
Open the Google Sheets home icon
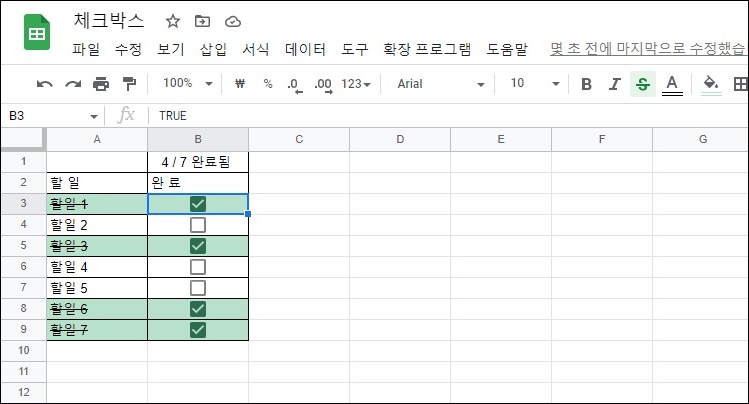[37, 32]
